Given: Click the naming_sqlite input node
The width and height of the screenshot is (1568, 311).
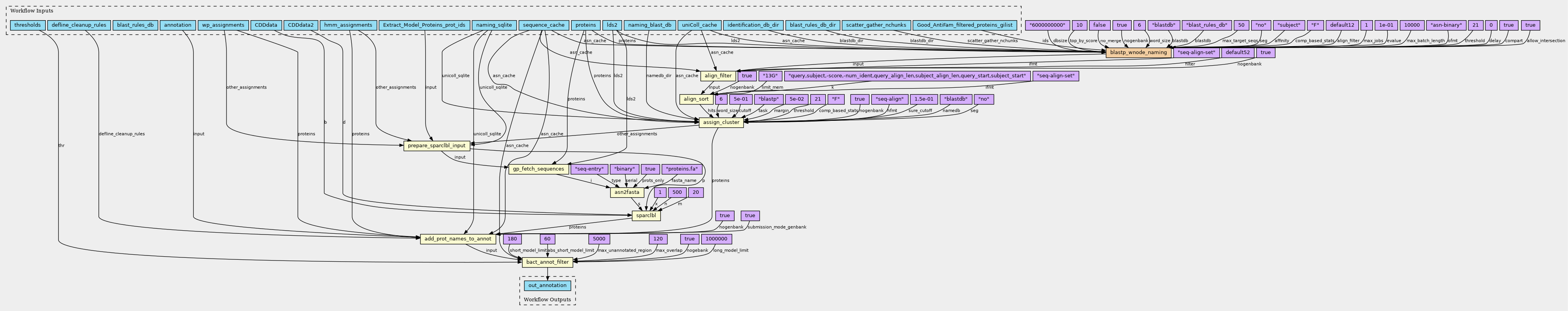Looking at the screenshot, I should (494, 26).
